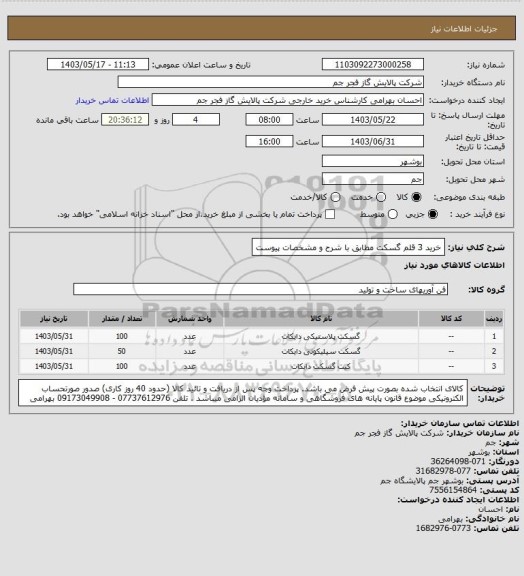524x576 pixels.
Task: Select item name گسکت پلاستیکی دایکات
Action: tap(321, 336)
